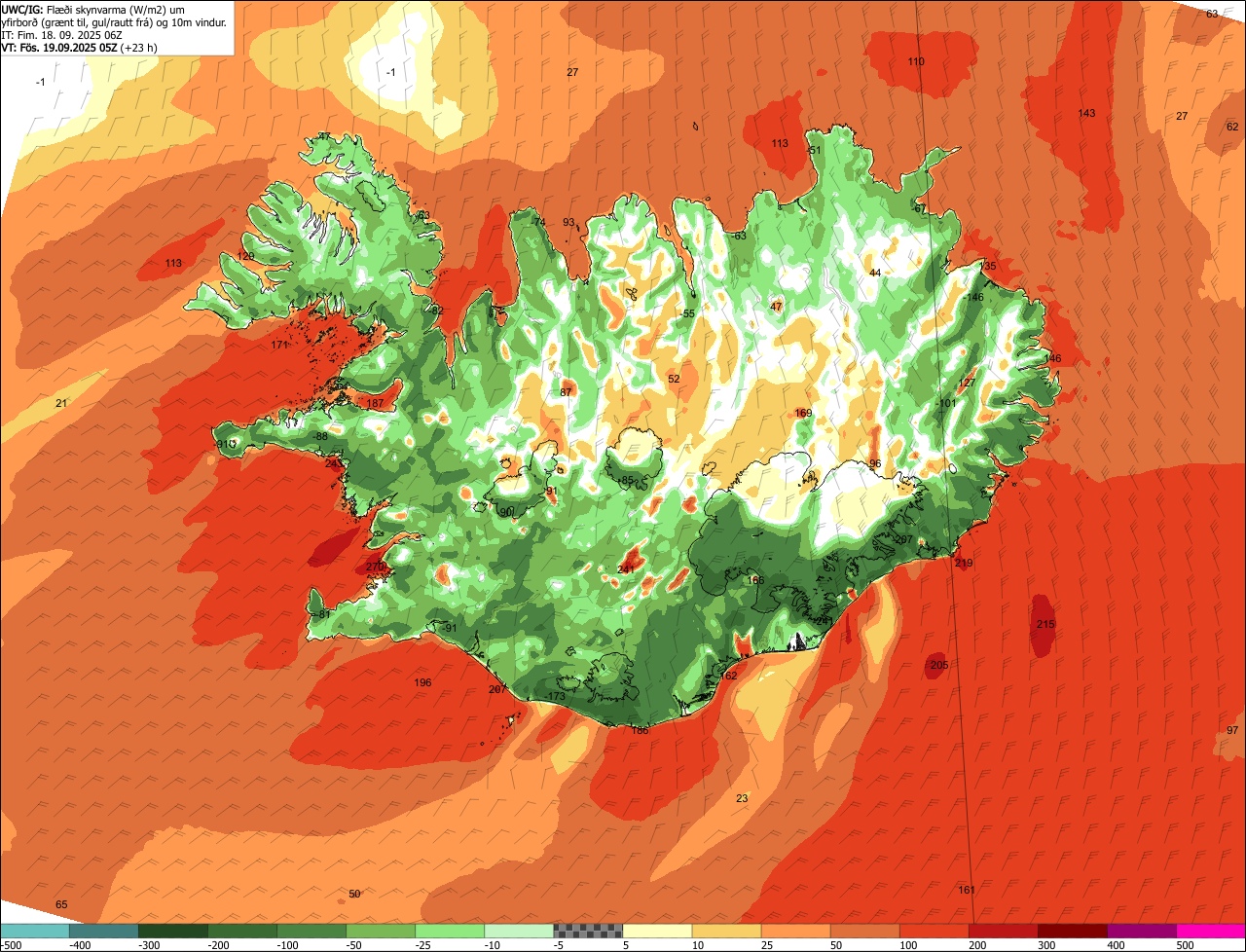This screenshot has width=1246, height=952.
Task: Click the map value '171' off the west coast
Action: (279, 345)
